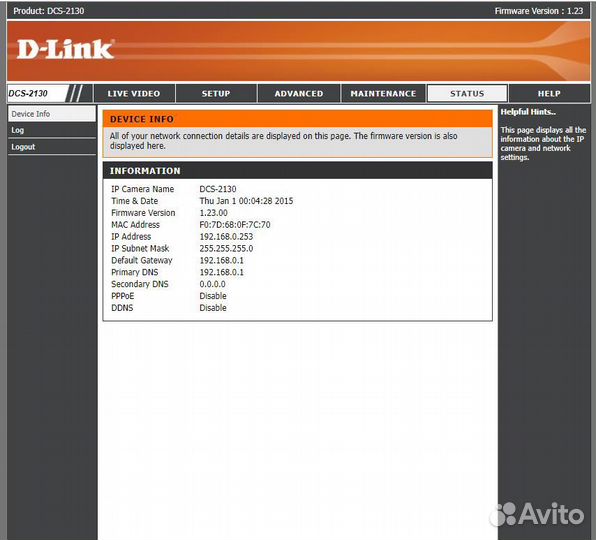Screen dimensions: 596x540
Task: Select the Status tab
Action: tap(467, 93)
